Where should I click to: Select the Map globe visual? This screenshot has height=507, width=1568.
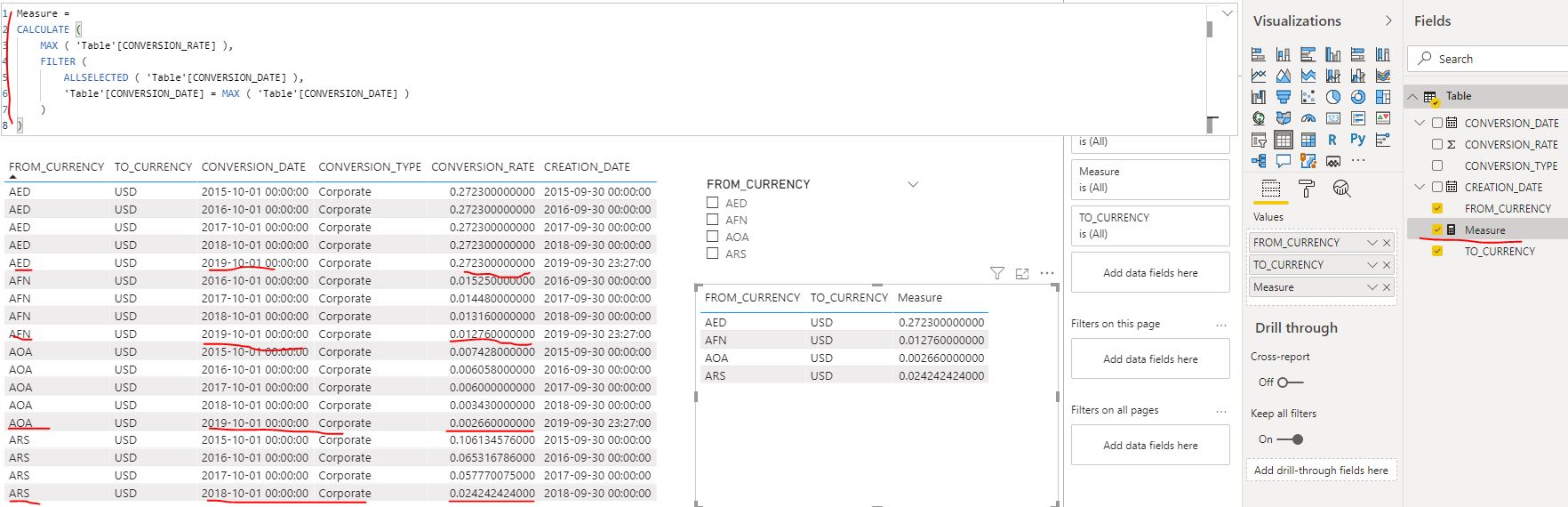pos(1259,118)
